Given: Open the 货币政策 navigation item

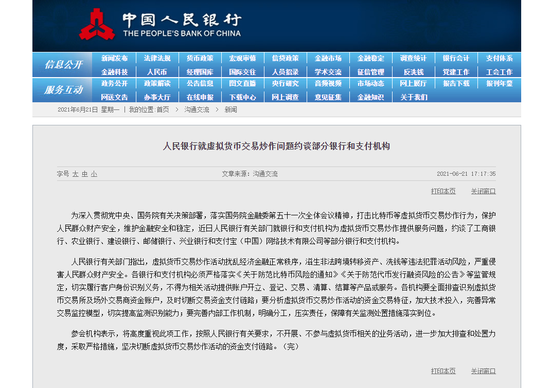Looking at the screenshot, I should pyautogui.click(x=200, y=58).
